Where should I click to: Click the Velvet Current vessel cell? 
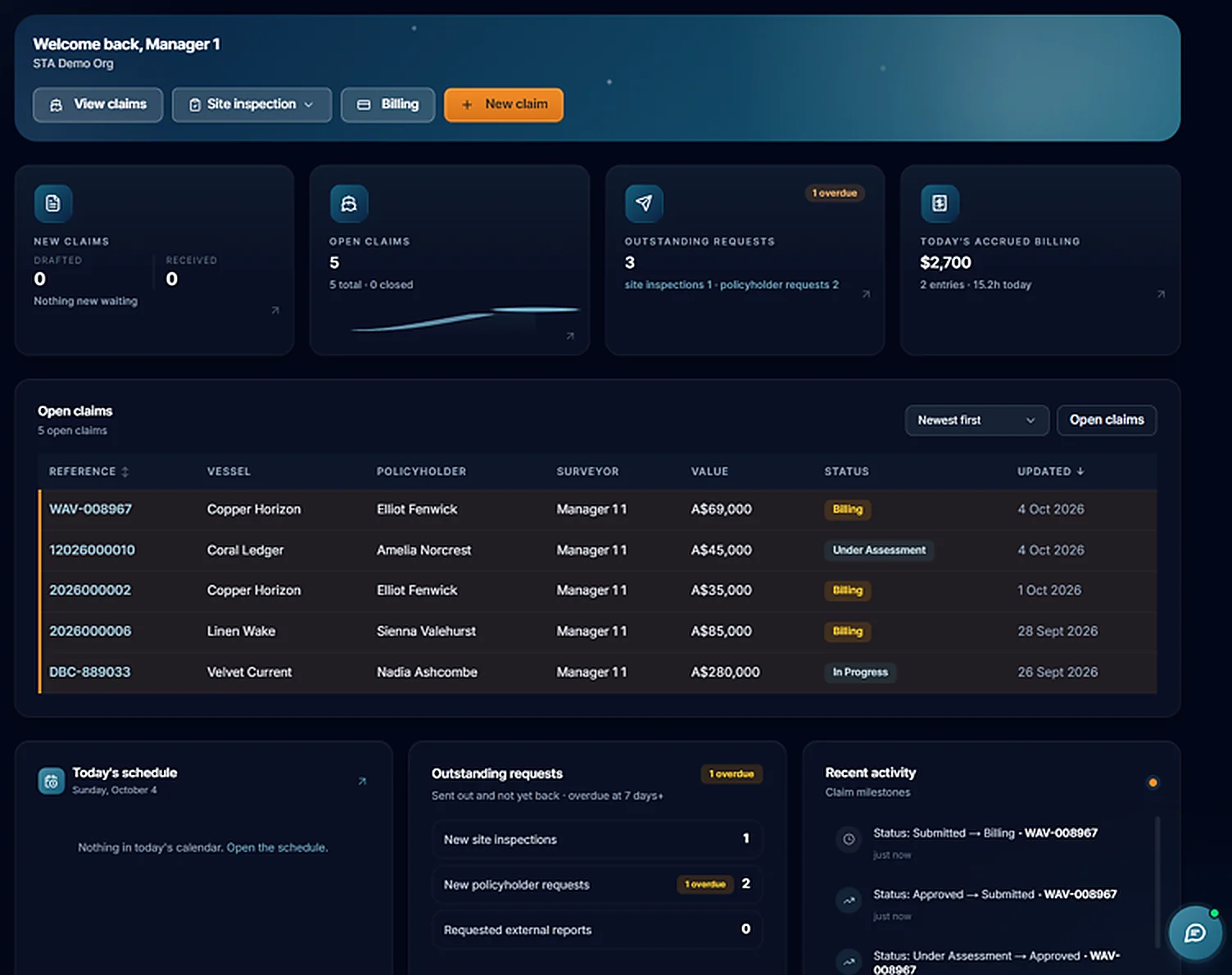pyautogui.click(x=249, y=673)
